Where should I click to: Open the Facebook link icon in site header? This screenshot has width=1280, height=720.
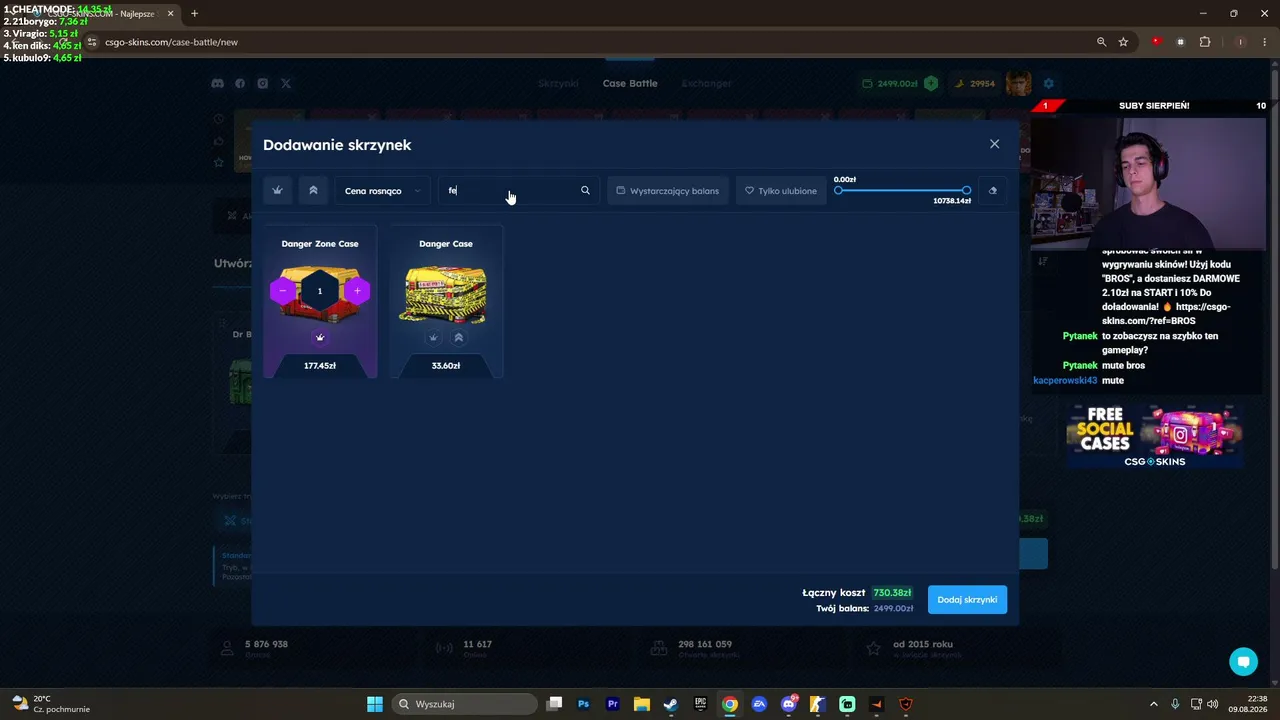click(x=240, y=83)
